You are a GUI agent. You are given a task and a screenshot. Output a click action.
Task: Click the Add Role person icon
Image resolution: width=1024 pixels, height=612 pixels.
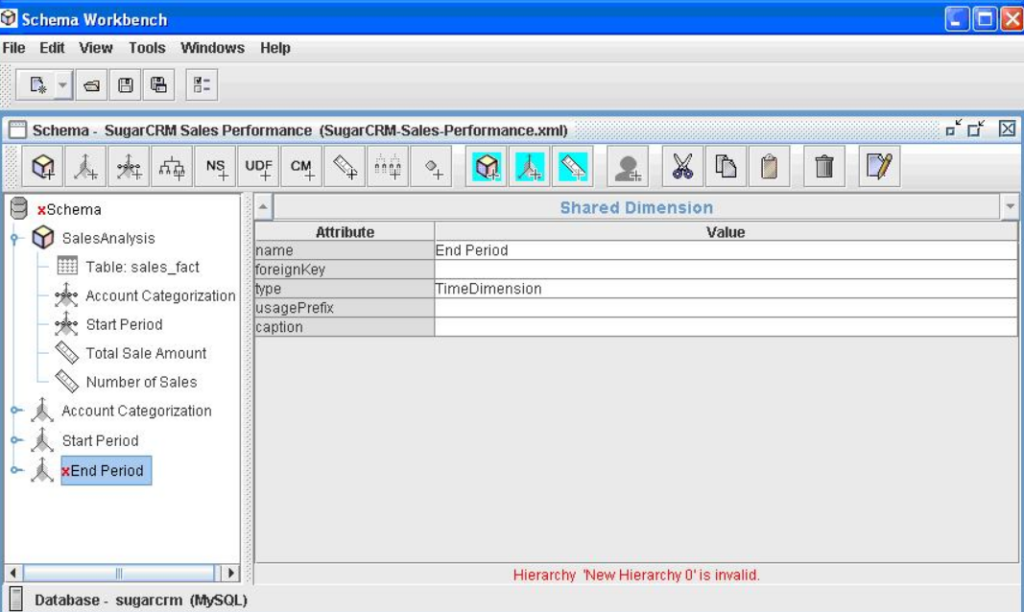pos(628,167)
